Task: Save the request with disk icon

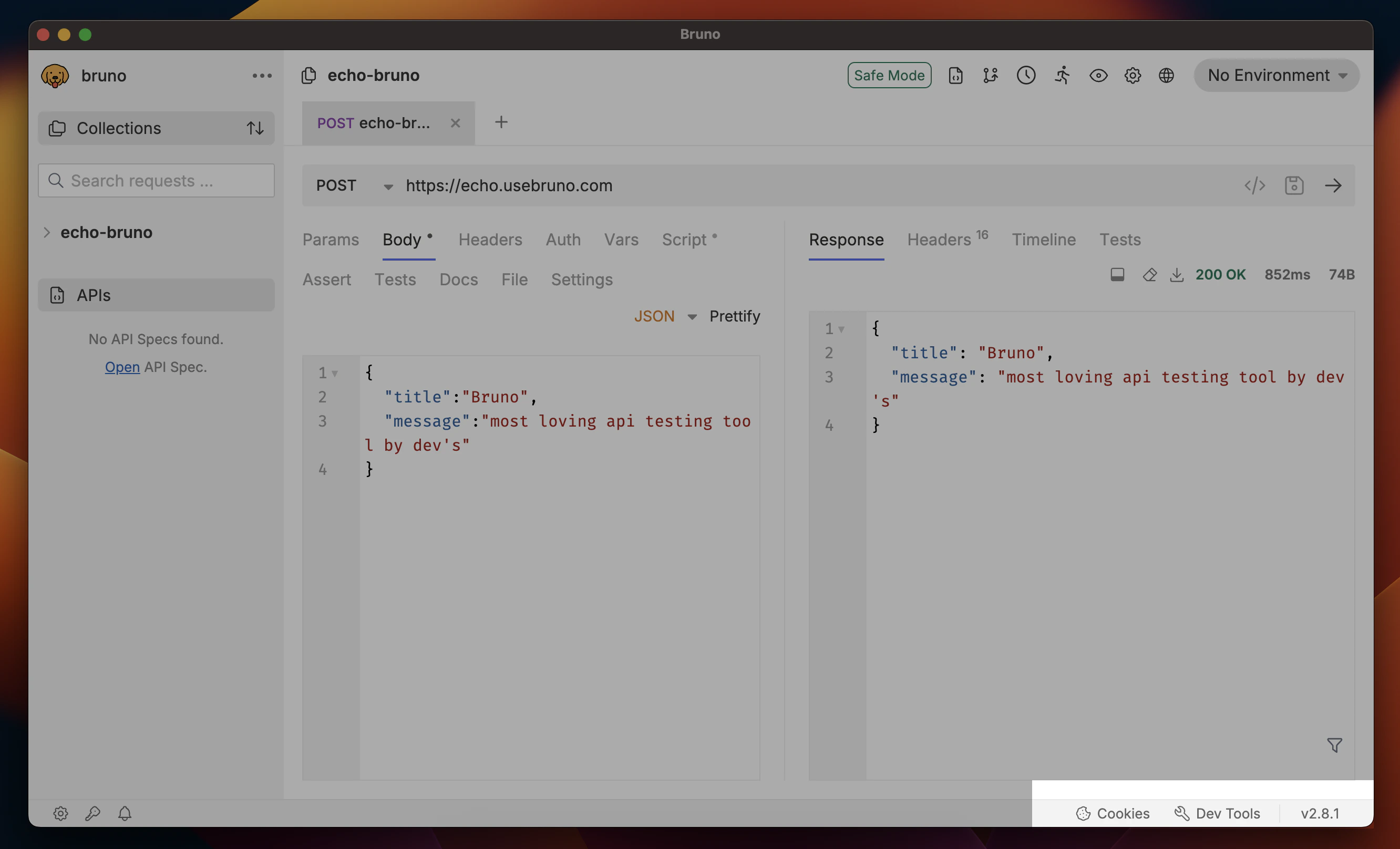Action: coord(1294,185)
